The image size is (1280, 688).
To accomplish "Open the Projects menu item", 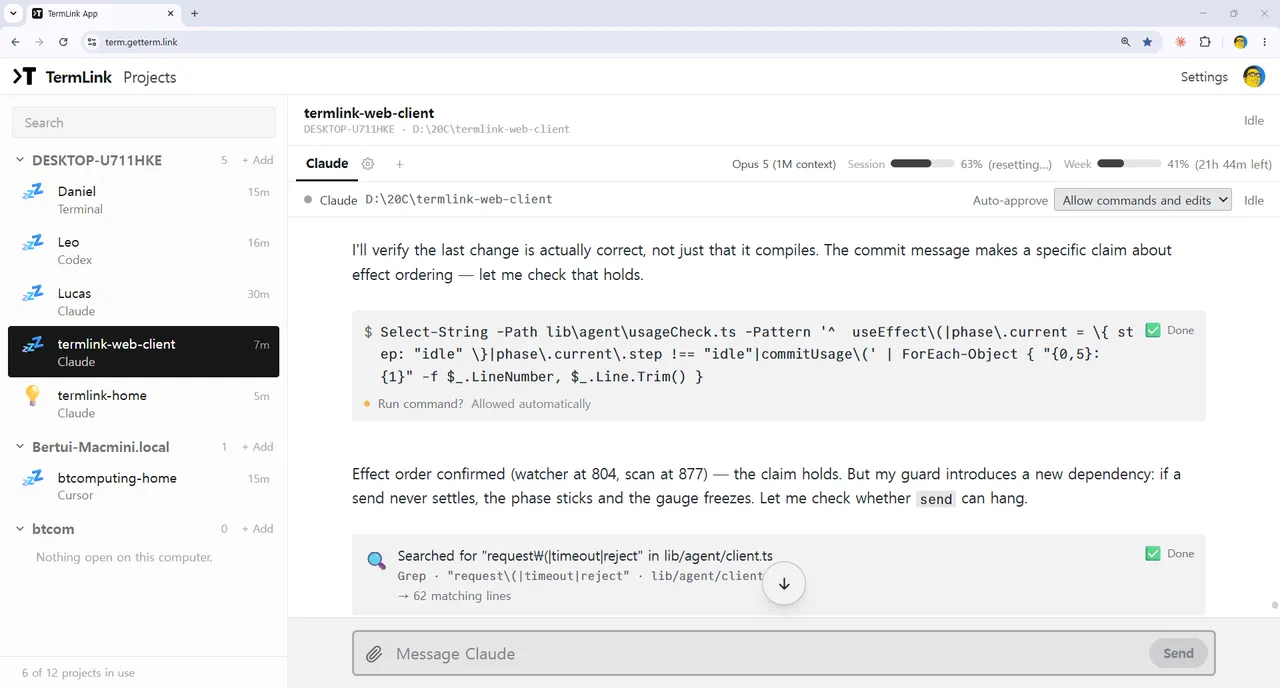I will click(150, 77).
